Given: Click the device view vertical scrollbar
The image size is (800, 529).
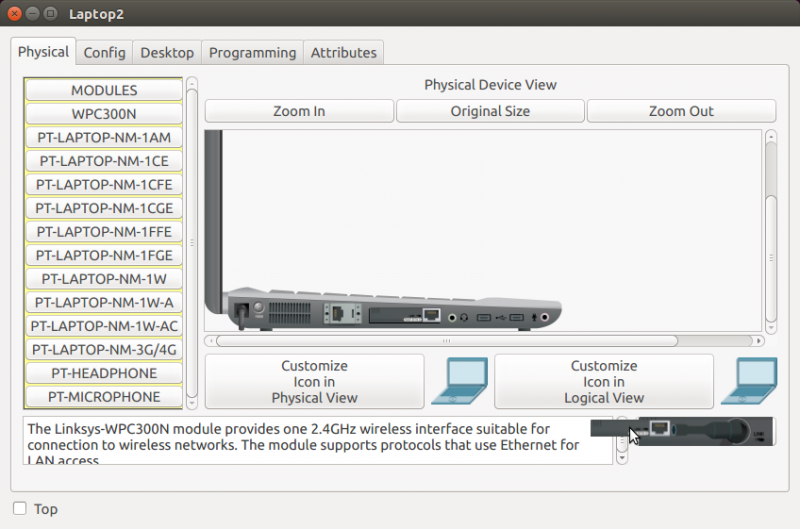Looking at the screenshot, I should (x=770, y=230).
